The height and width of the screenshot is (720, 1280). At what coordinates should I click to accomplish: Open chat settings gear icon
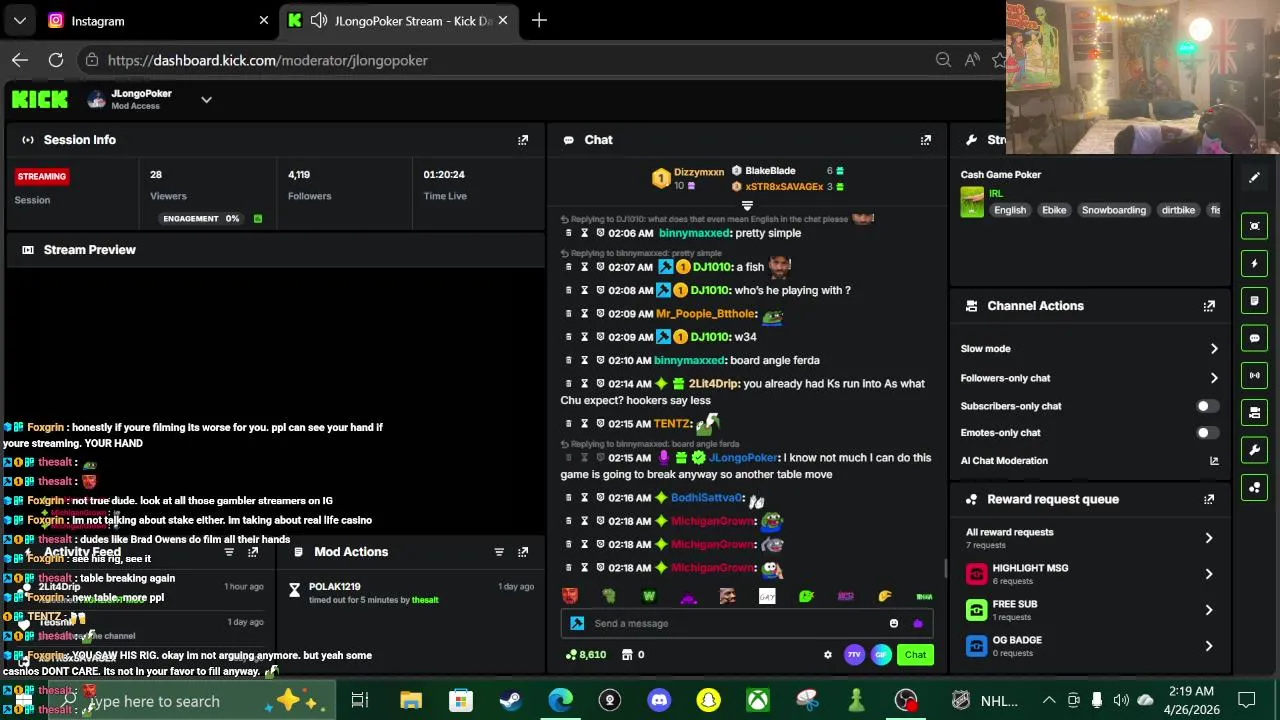tap(827, 655)
